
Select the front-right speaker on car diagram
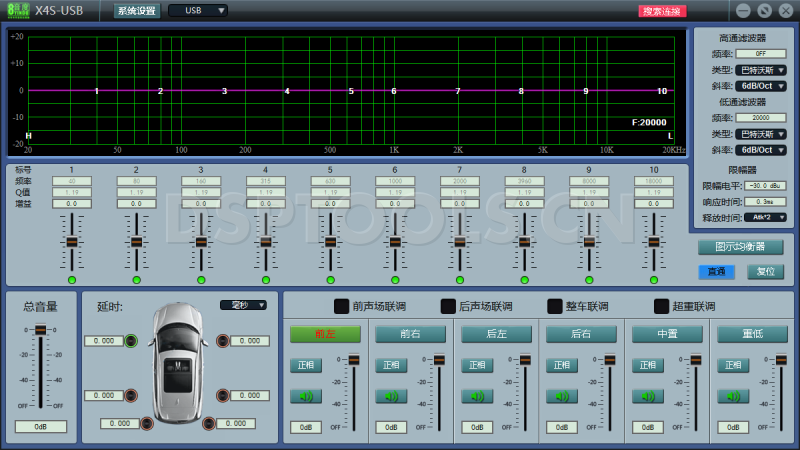[x=222, y=341]
